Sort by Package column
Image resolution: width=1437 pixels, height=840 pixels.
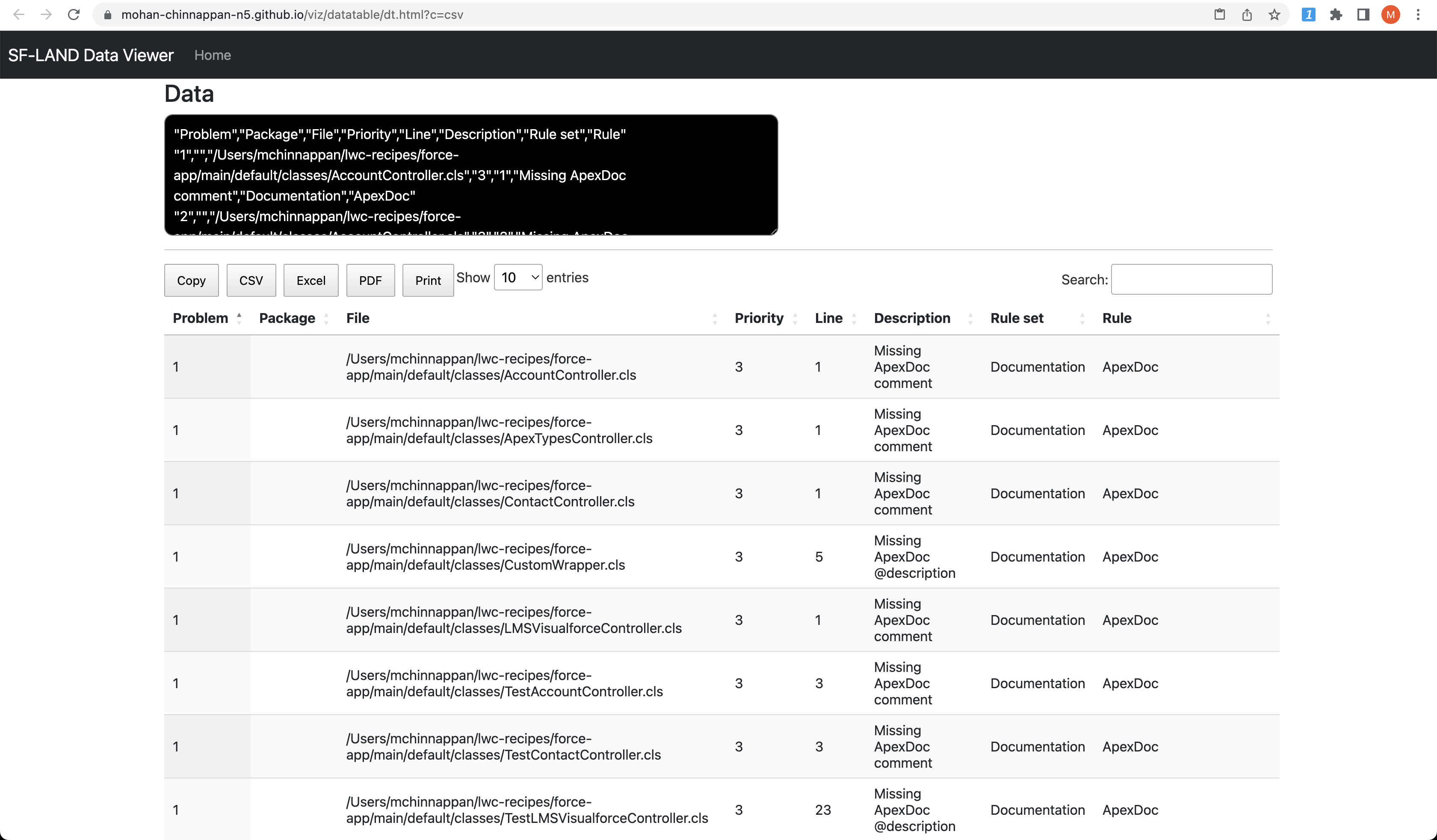(294, 318)
